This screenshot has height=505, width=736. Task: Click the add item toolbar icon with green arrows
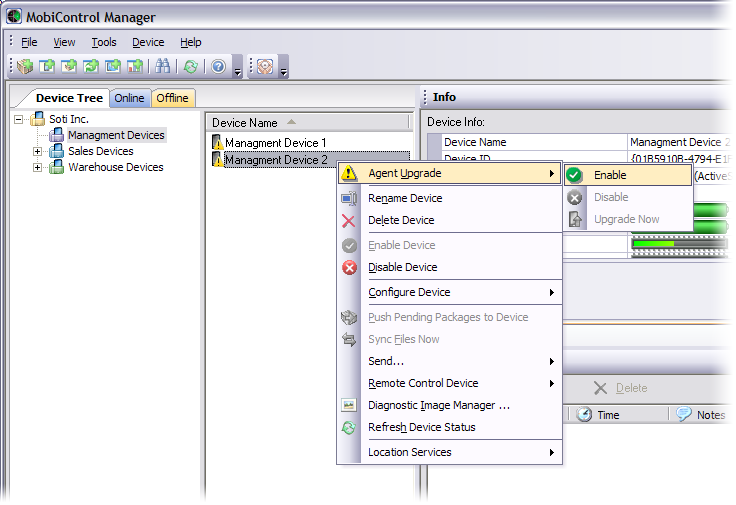click(91, 66)
